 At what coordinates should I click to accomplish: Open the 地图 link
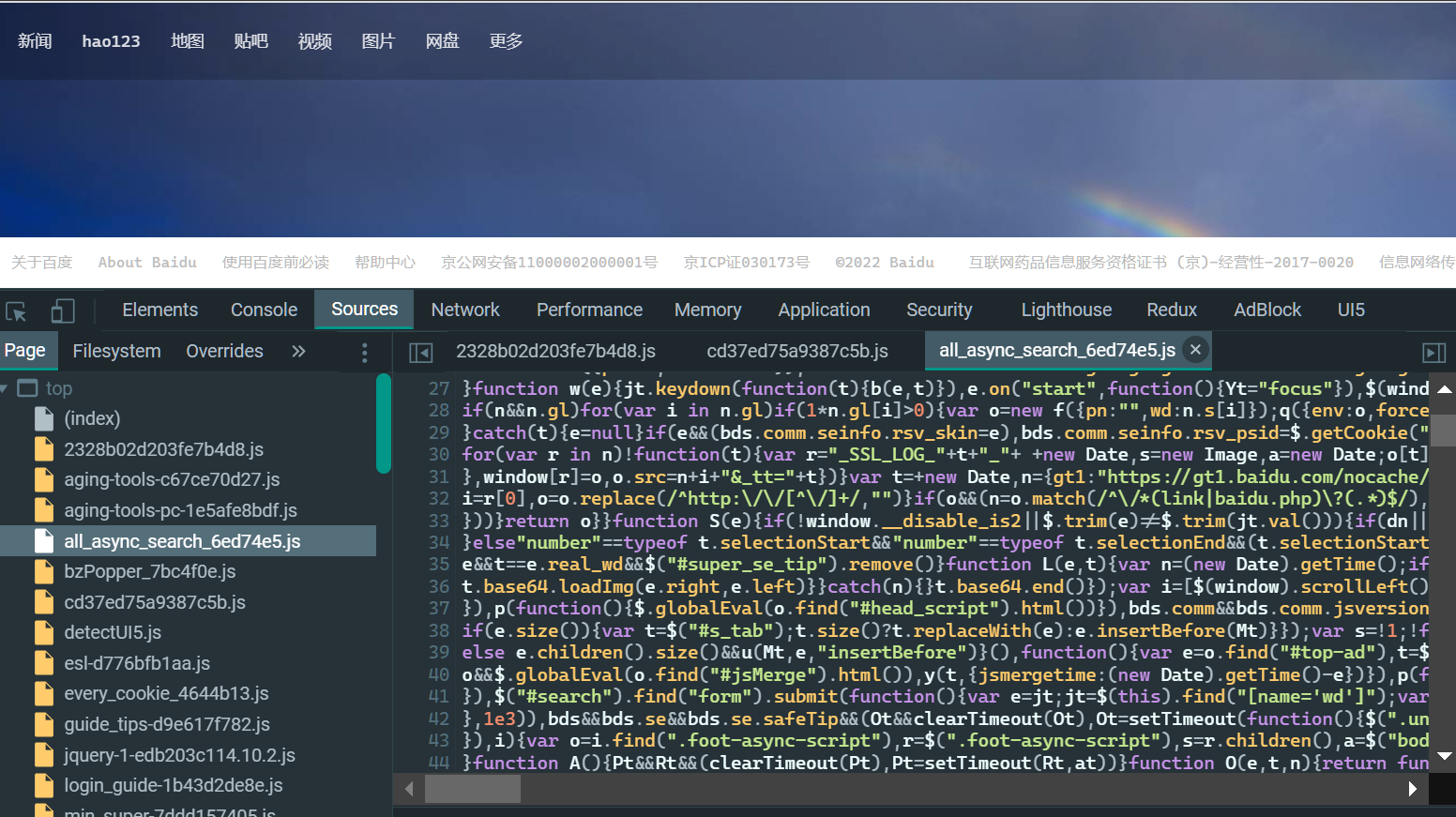tap(188, 41)
